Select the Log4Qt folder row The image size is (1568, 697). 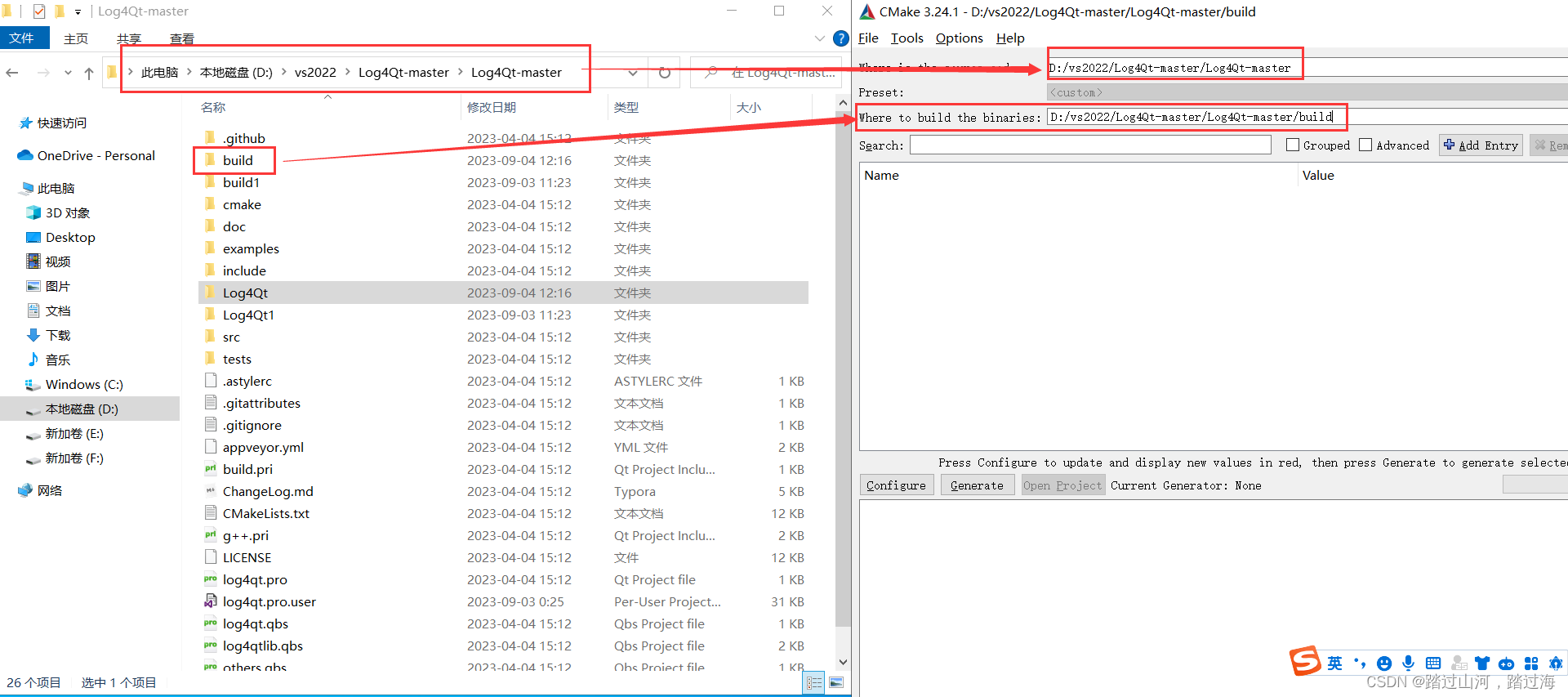pyautogui.click(x=503, y=293)
